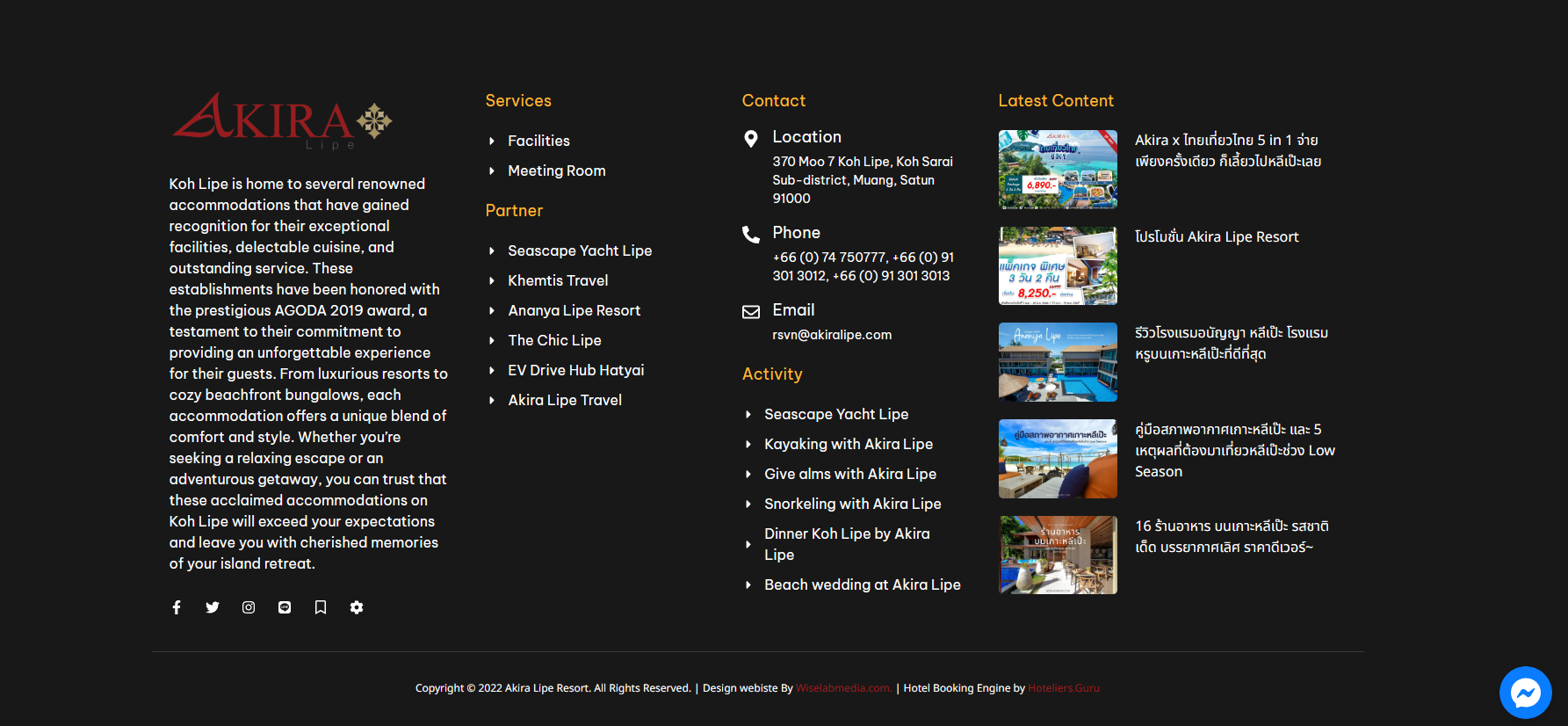This screenshot has height=726, width=1568.
Task: Open Snorkeling with Akira Lipe
Action: point(853,504)
